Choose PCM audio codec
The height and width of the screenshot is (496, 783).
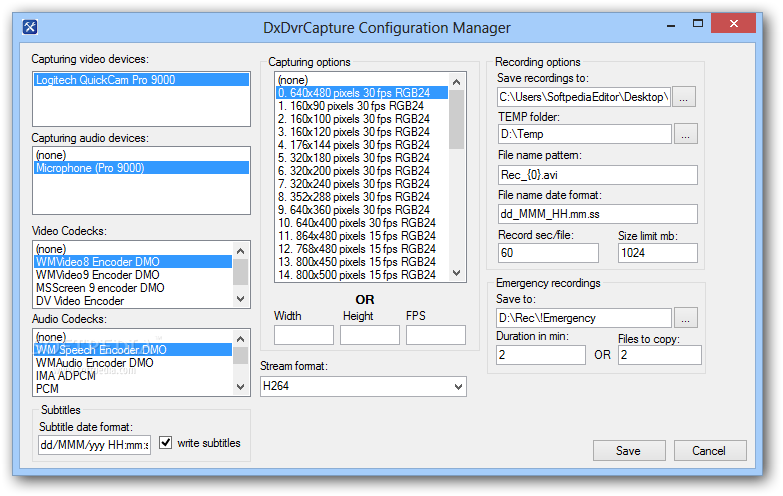coord(133,389)
